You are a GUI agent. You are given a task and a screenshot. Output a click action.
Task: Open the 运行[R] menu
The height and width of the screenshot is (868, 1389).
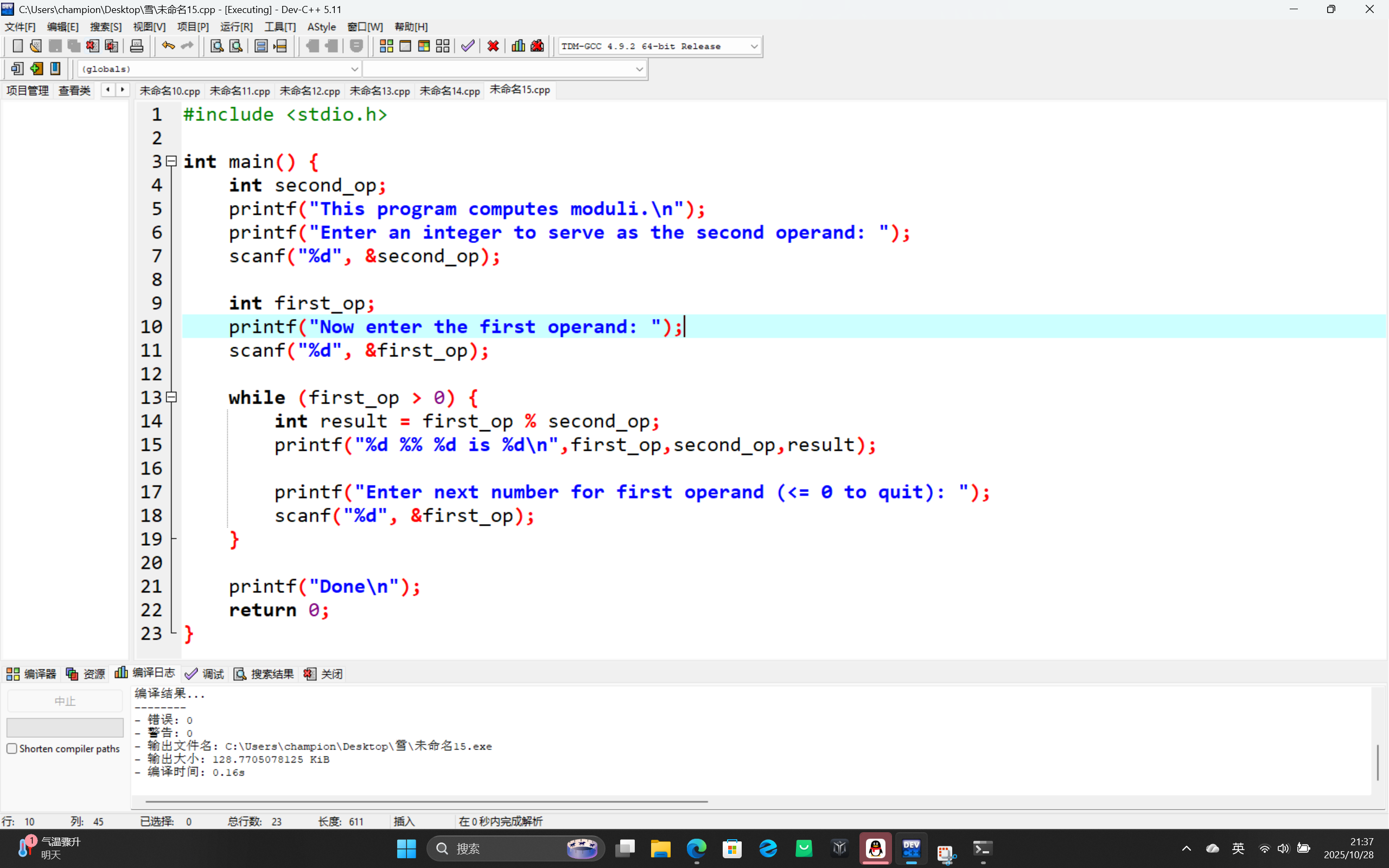tap(236, 27)
